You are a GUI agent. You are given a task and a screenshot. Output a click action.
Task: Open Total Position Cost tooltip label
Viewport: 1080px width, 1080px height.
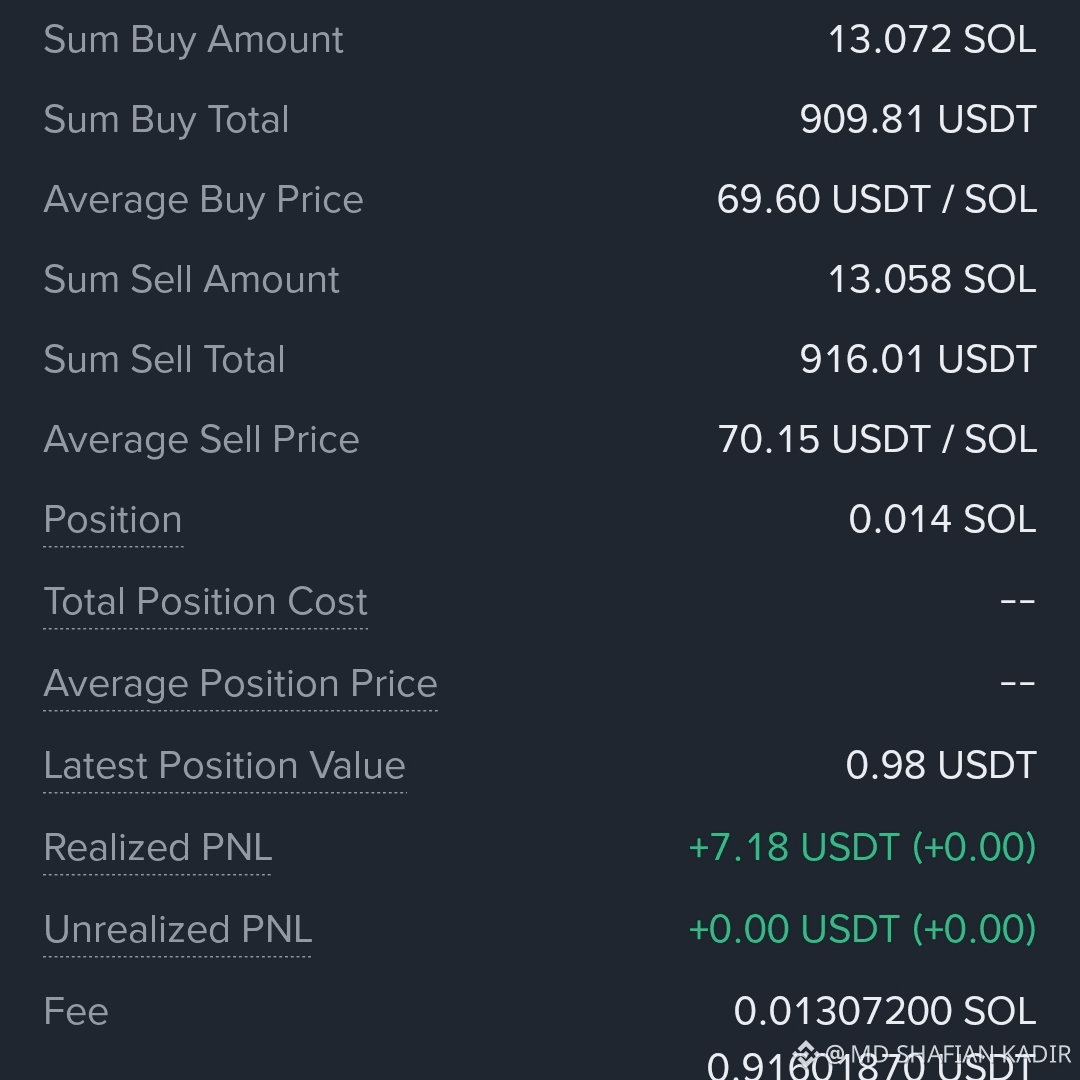point(205,601)
